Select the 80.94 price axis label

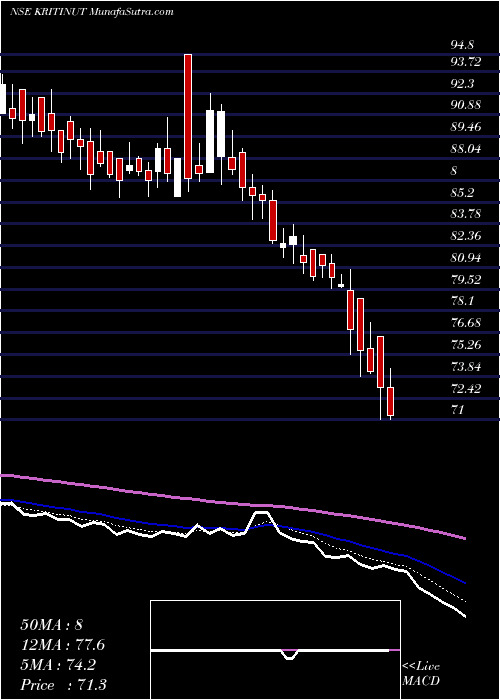point(466,258)
